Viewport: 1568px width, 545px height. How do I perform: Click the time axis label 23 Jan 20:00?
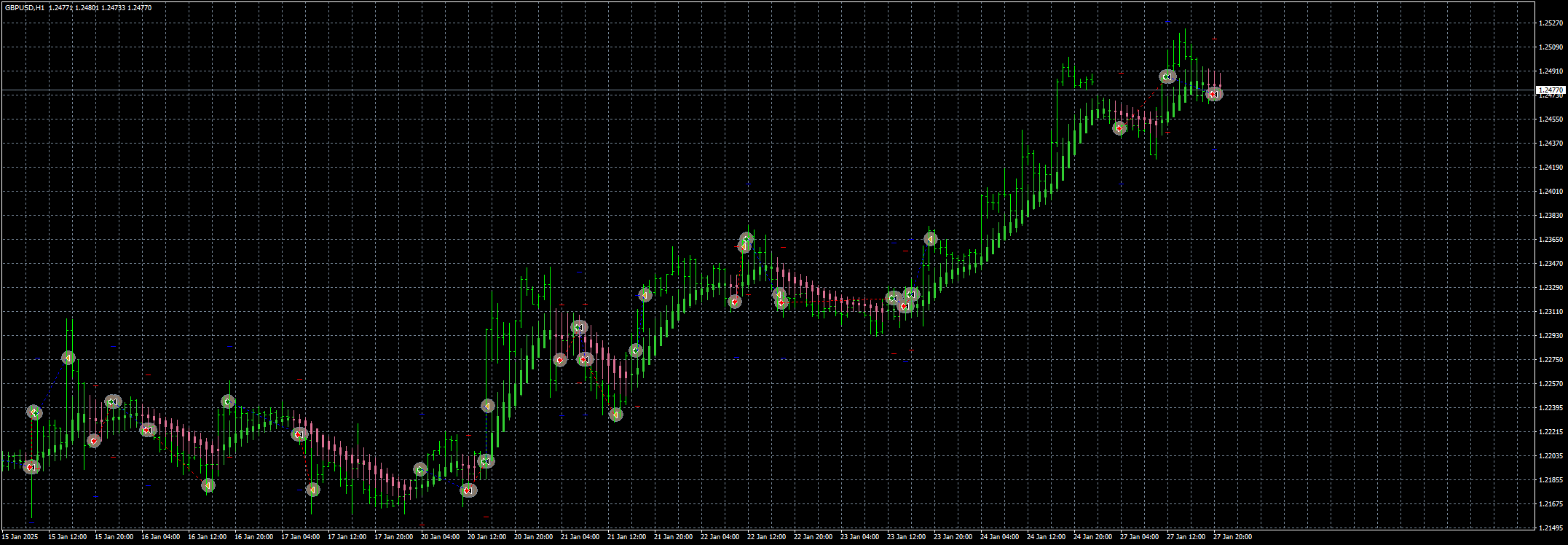coord(953,537)
